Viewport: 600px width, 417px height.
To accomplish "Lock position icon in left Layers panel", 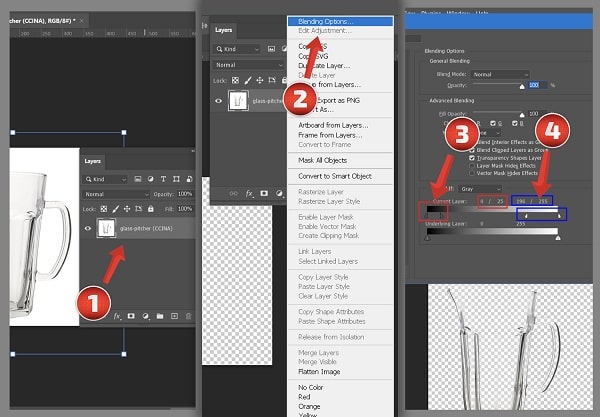I will (x=127, y=209).
